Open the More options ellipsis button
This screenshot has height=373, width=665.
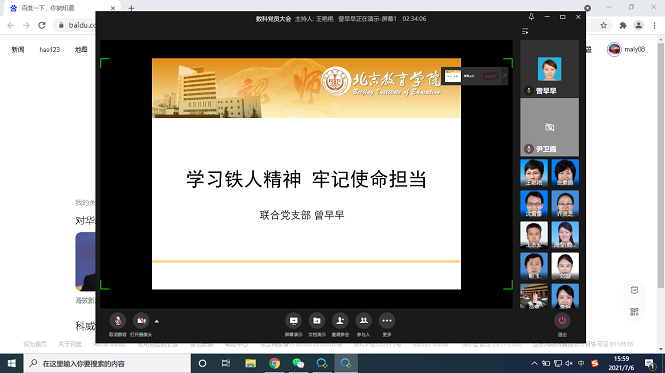point(387,321)
